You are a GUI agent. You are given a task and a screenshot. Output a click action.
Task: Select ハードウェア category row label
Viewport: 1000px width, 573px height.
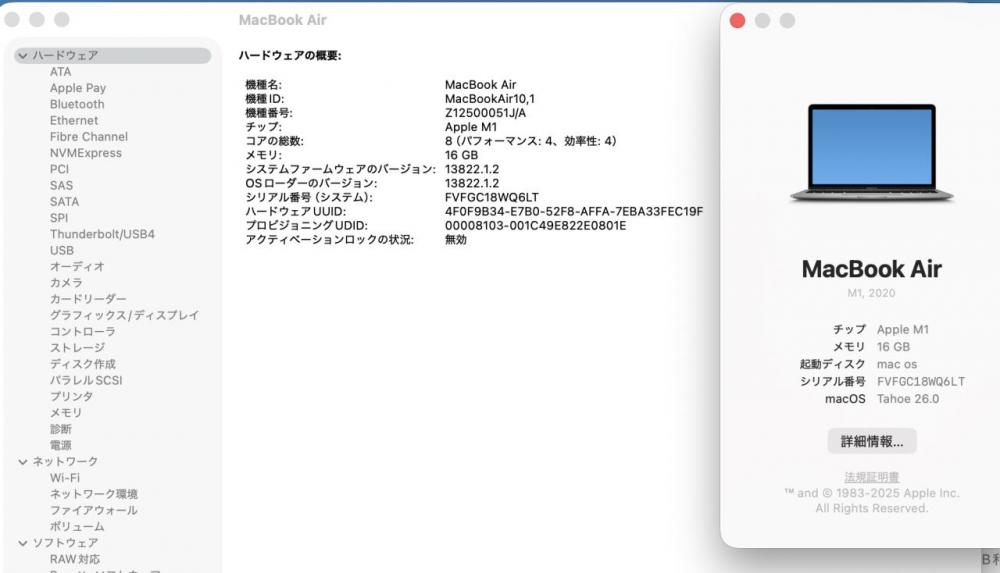point(66,56)
